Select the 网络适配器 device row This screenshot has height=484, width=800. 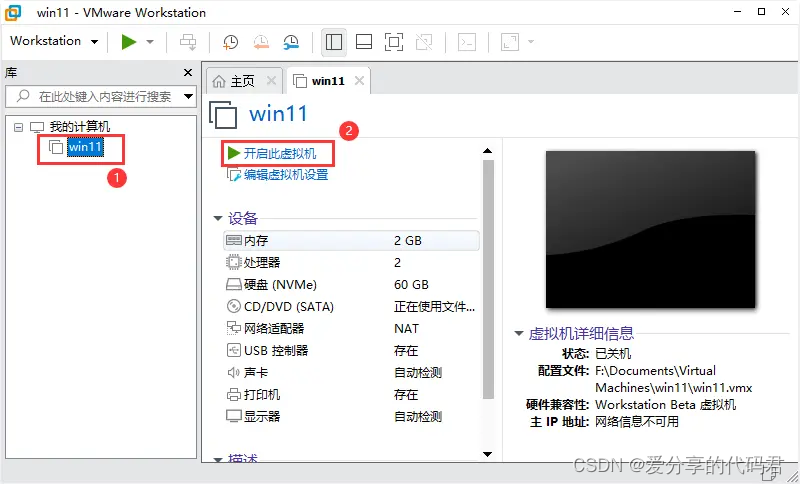click(351, 328)
